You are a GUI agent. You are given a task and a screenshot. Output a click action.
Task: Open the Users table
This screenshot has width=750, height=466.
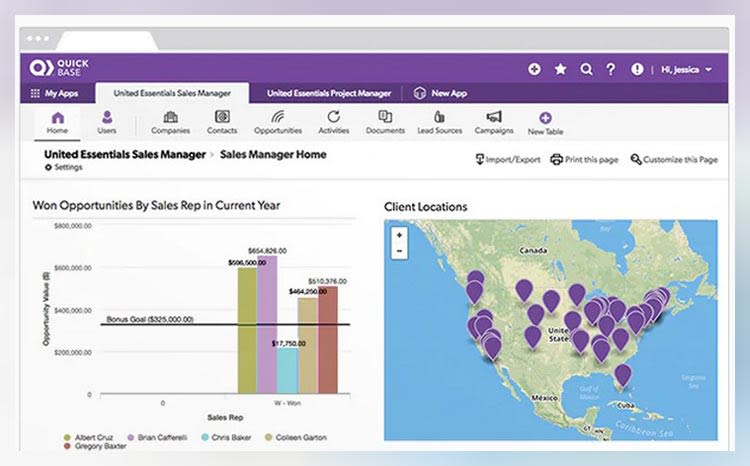click(107, 122)
